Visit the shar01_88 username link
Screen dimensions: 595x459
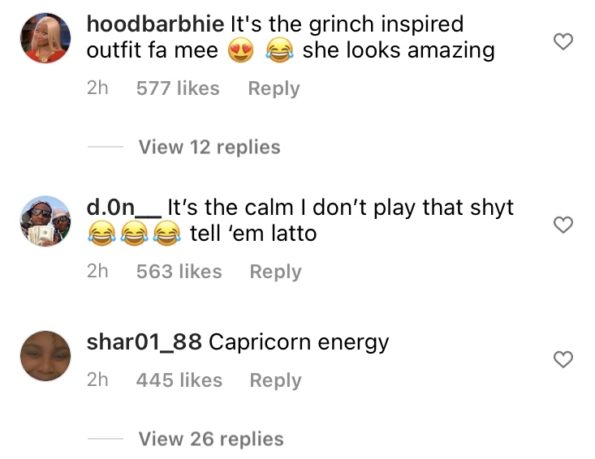click(144, 342)
